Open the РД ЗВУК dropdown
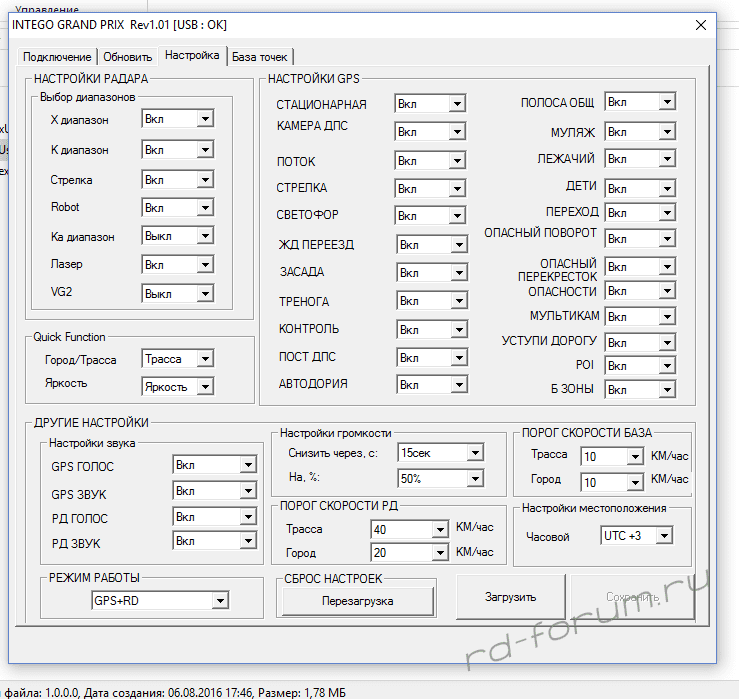The height and width of the screenshot is (699, 739). (x=214, y=541)
